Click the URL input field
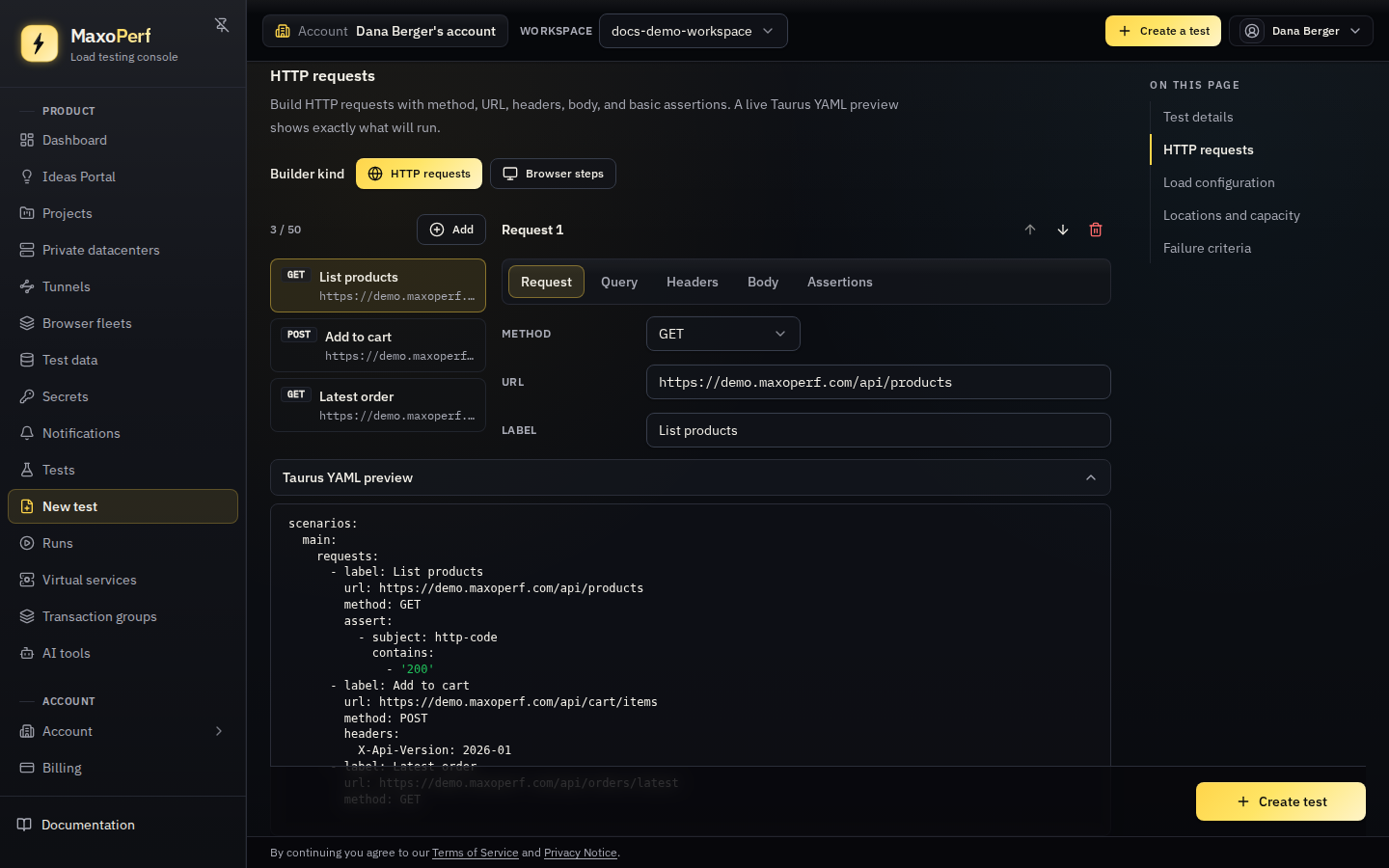 (879, 382)
